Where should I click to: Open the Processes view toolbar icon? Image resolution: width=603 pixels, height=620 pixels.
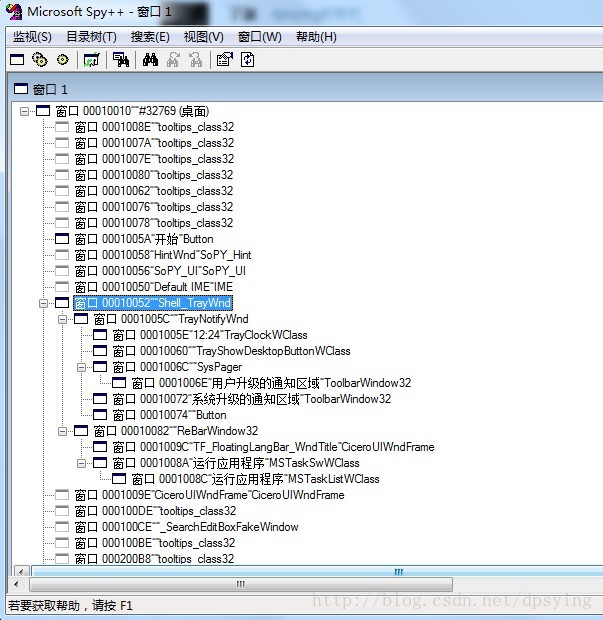click(40, 60)
